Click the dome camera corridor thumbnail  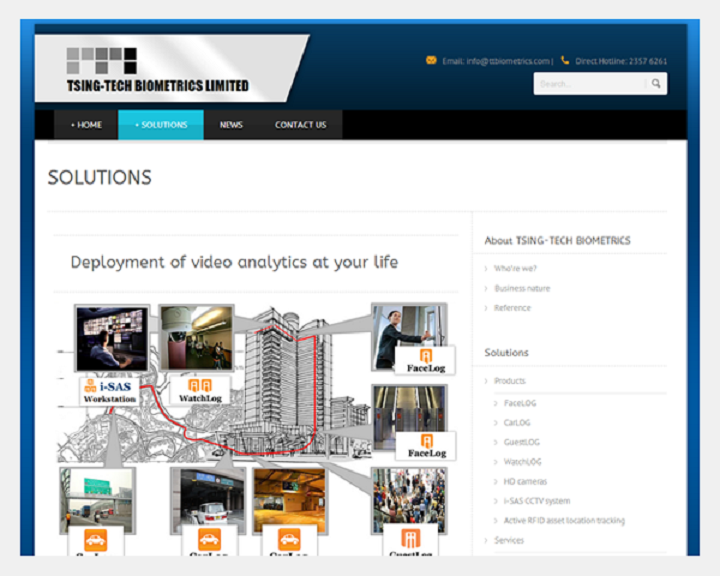(197, 338)
